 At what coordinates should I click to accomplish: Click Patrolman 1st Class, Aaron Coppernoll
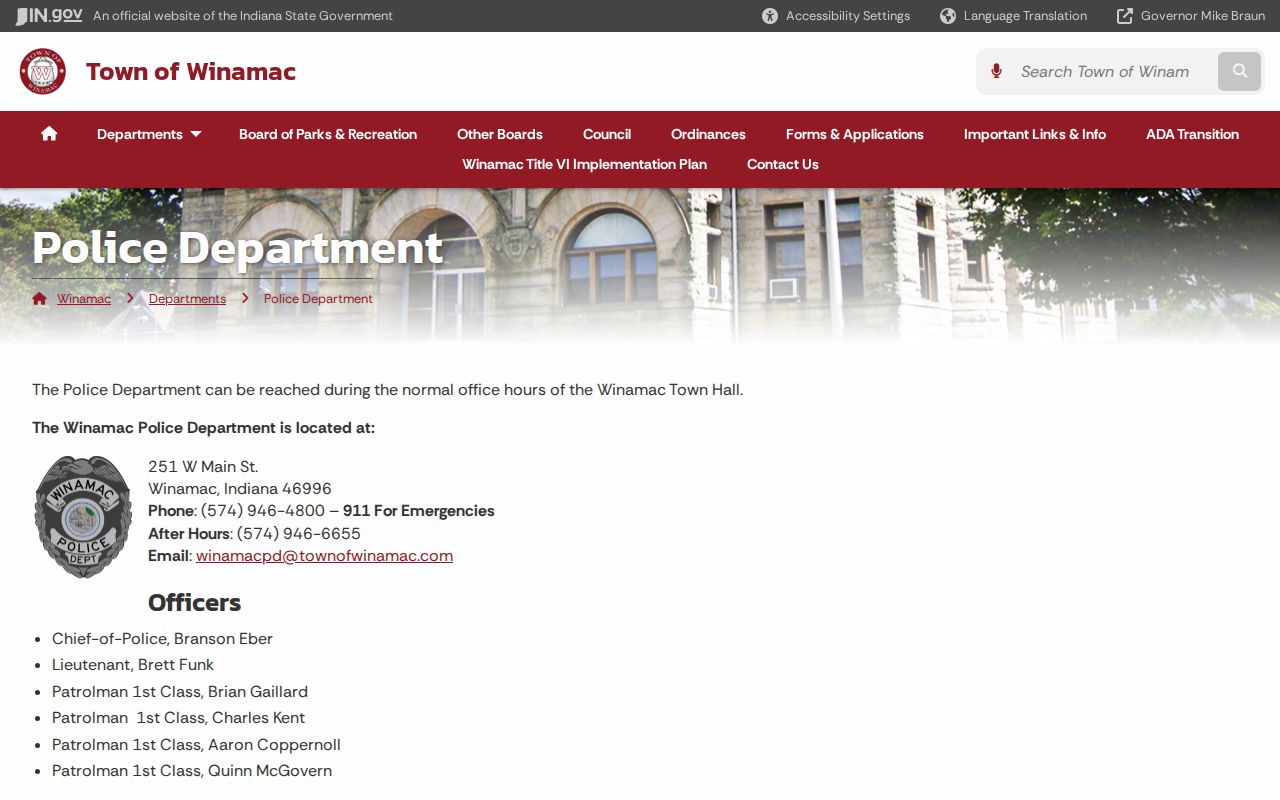(x=196, y=745)
